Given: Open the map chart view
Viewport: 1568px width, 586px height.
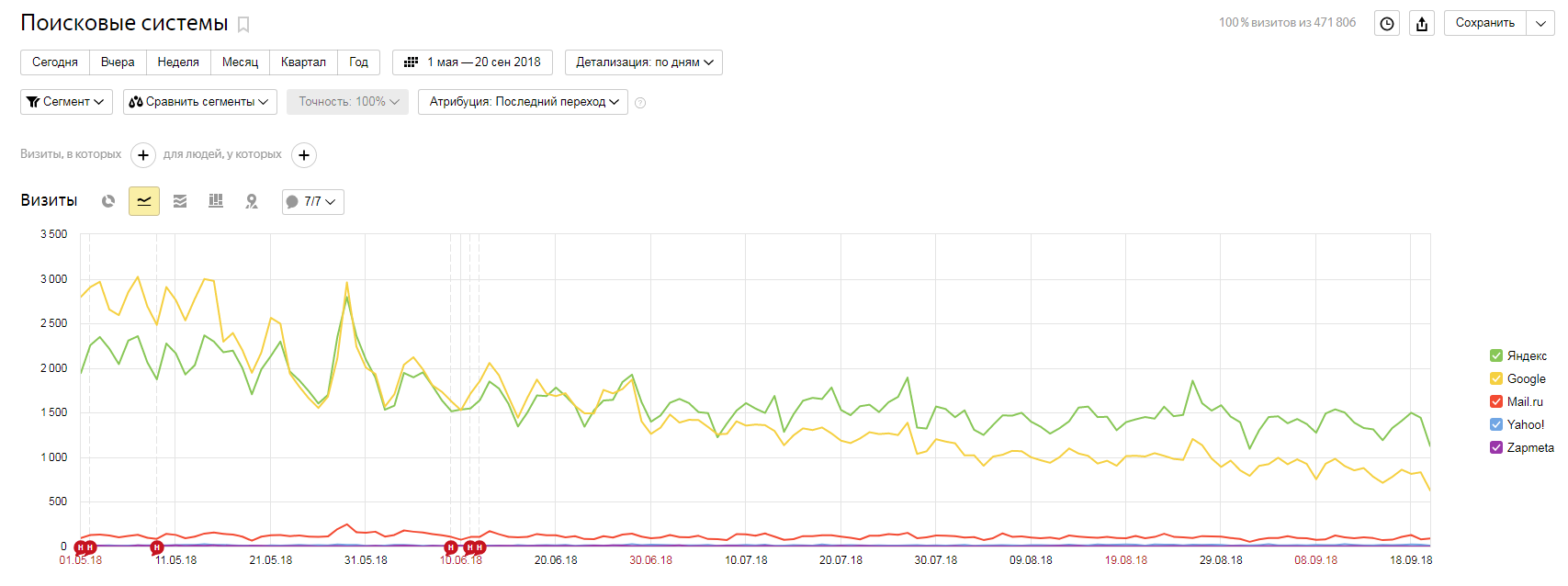Looking at the screenshot, I should [252, 201].
